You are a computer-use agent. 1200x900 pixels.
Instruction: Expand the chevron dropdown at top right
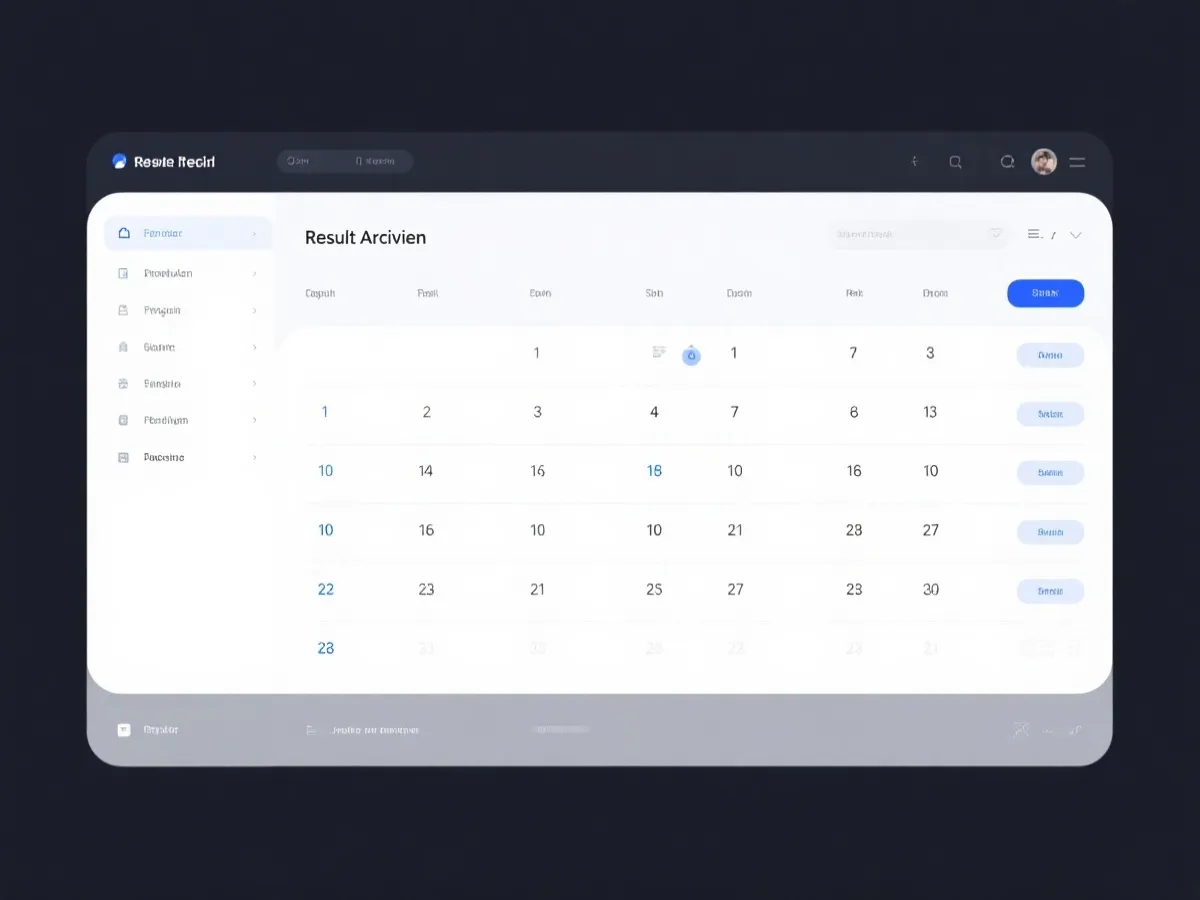pos(1076,235)
